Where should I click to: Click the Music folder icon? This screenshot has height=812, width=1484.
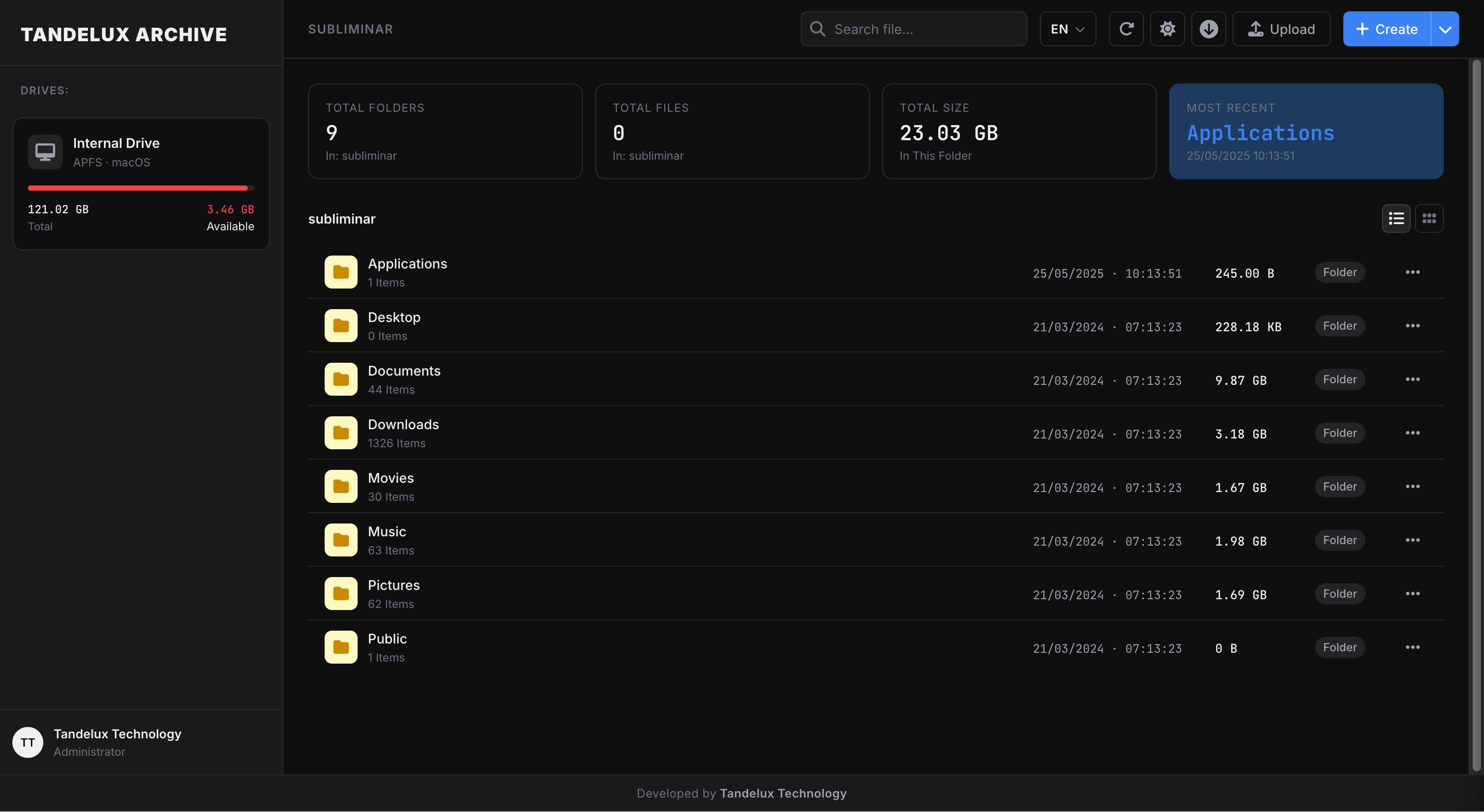pyautogui.click(x=341, y=540)
